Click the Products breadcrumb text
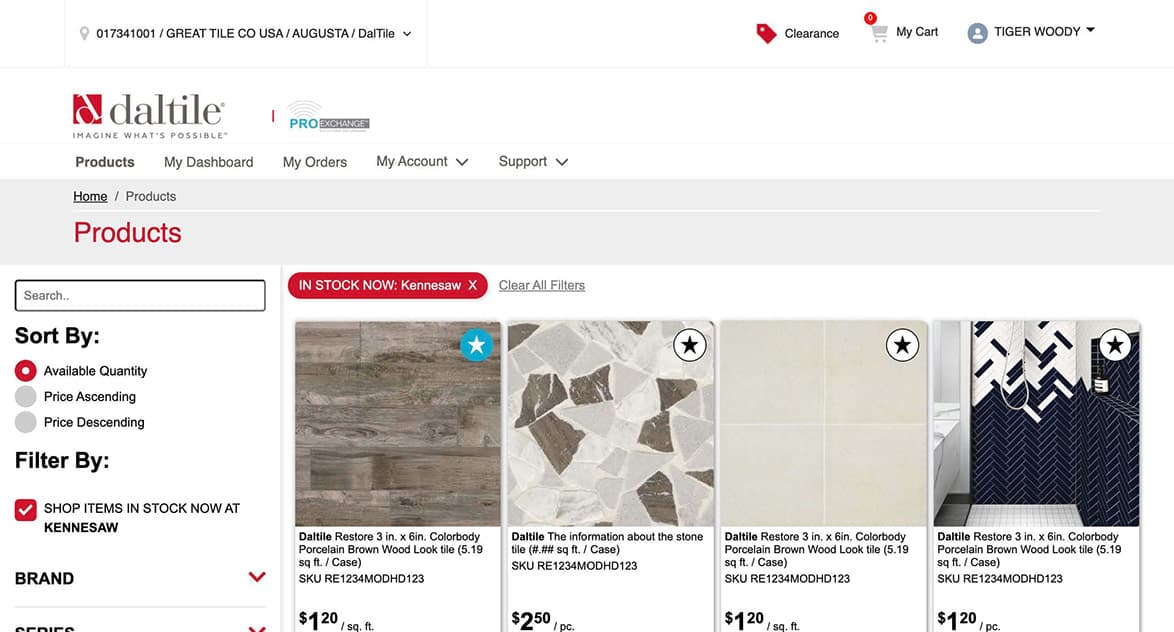This screenshot has height=632, width=1174. (150, 196)
